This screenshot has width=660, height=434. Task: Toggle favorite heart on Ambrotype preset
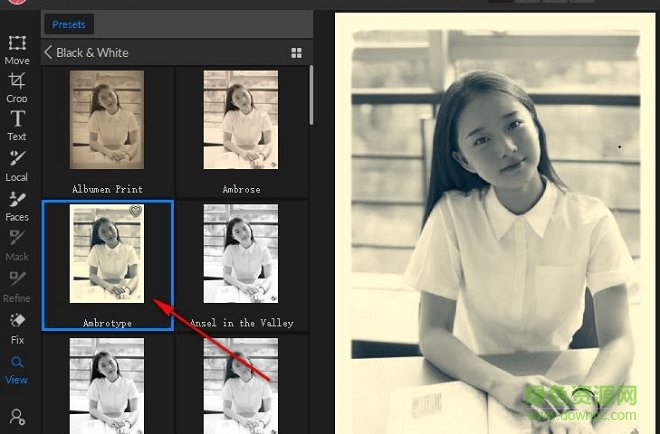(x=136, y=212)
